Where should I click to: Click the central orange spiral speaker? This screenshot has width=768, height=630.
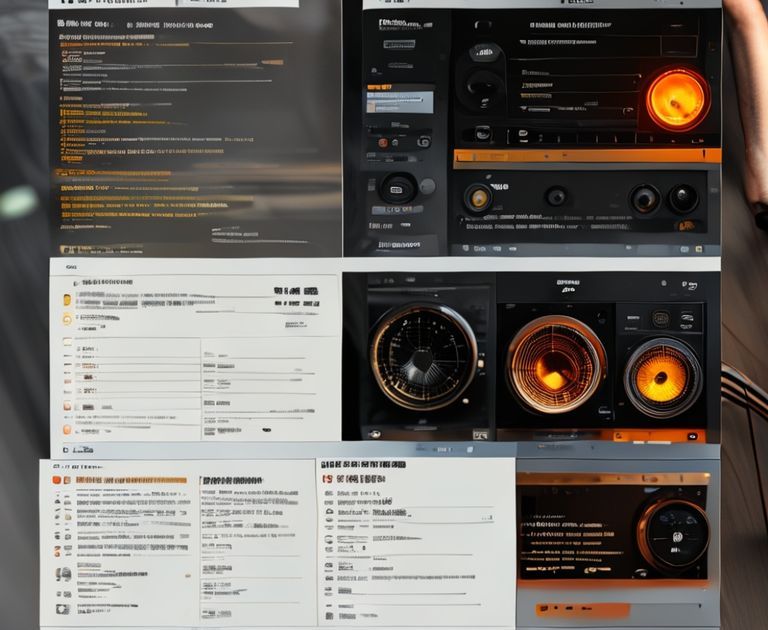(555, 364)
